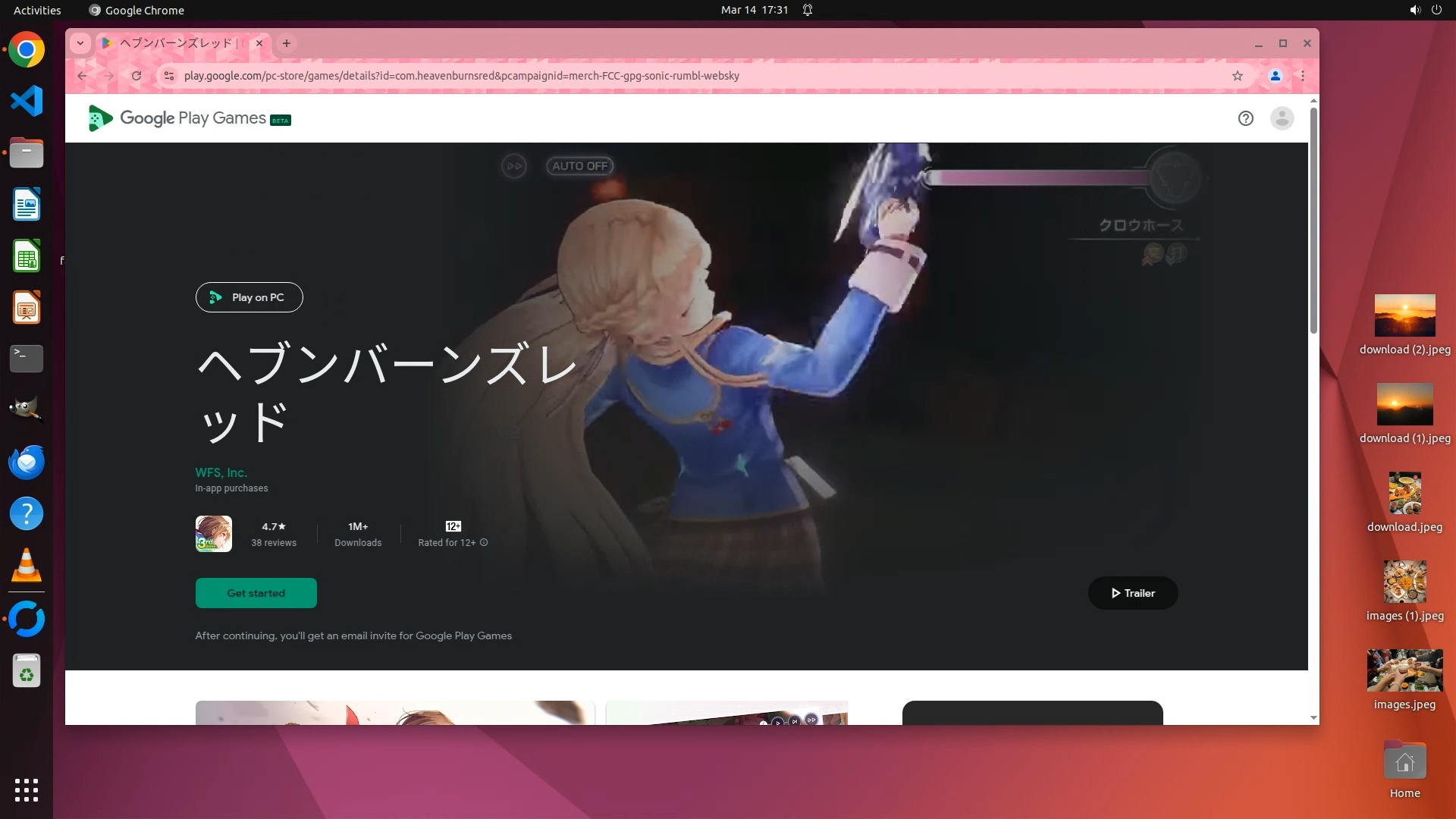Open Visual Studio Code from the dock
The height and width of the screenshot is (819, 1456).
tap(27, 101)
